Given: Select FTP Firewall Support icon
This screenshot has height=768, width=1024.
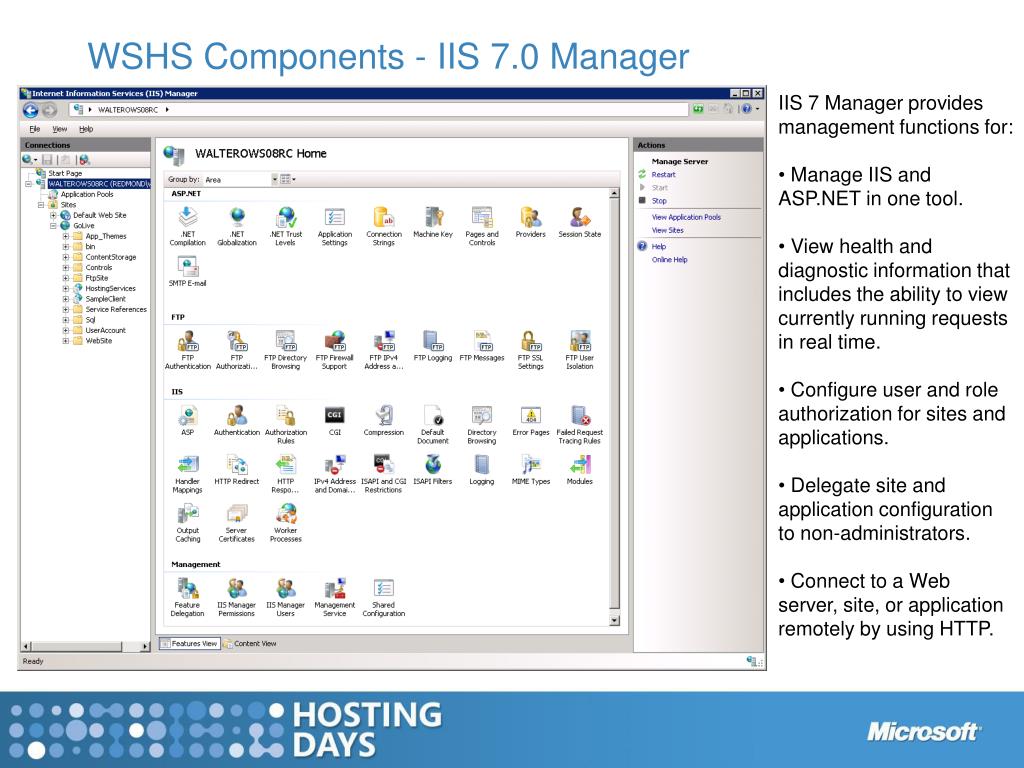Looking at the screenshot, I should pyautogui.click(x=334, y=349).
